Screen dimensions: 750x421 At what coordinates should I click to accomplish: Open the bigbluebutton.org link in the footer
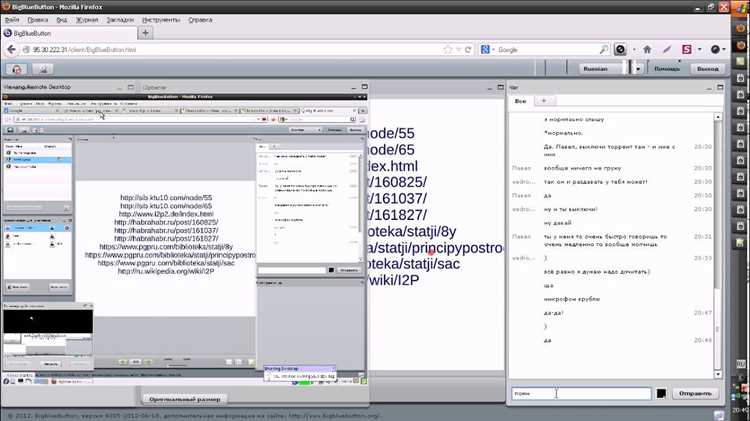[334, 416]
